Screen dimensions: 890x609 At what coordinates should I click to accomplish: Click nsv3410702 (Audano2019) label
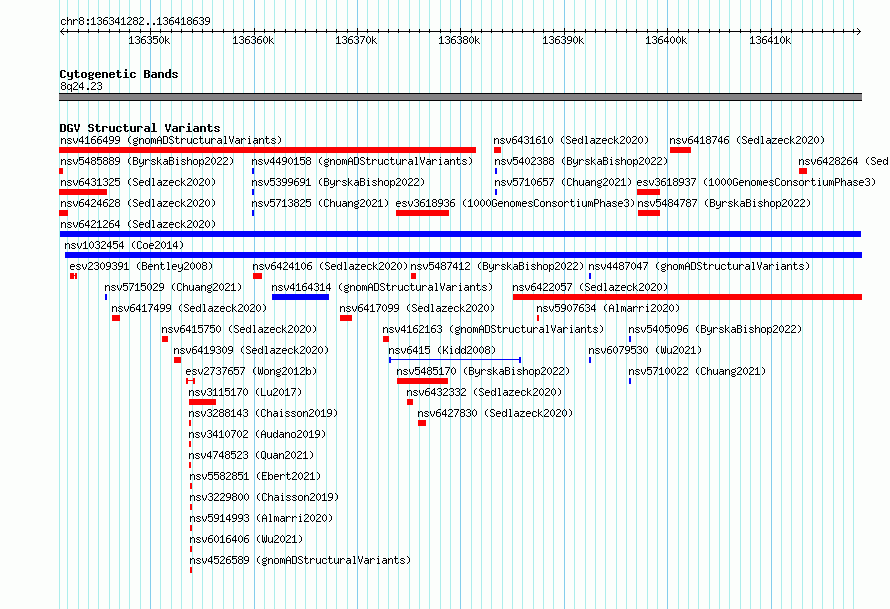258,434
